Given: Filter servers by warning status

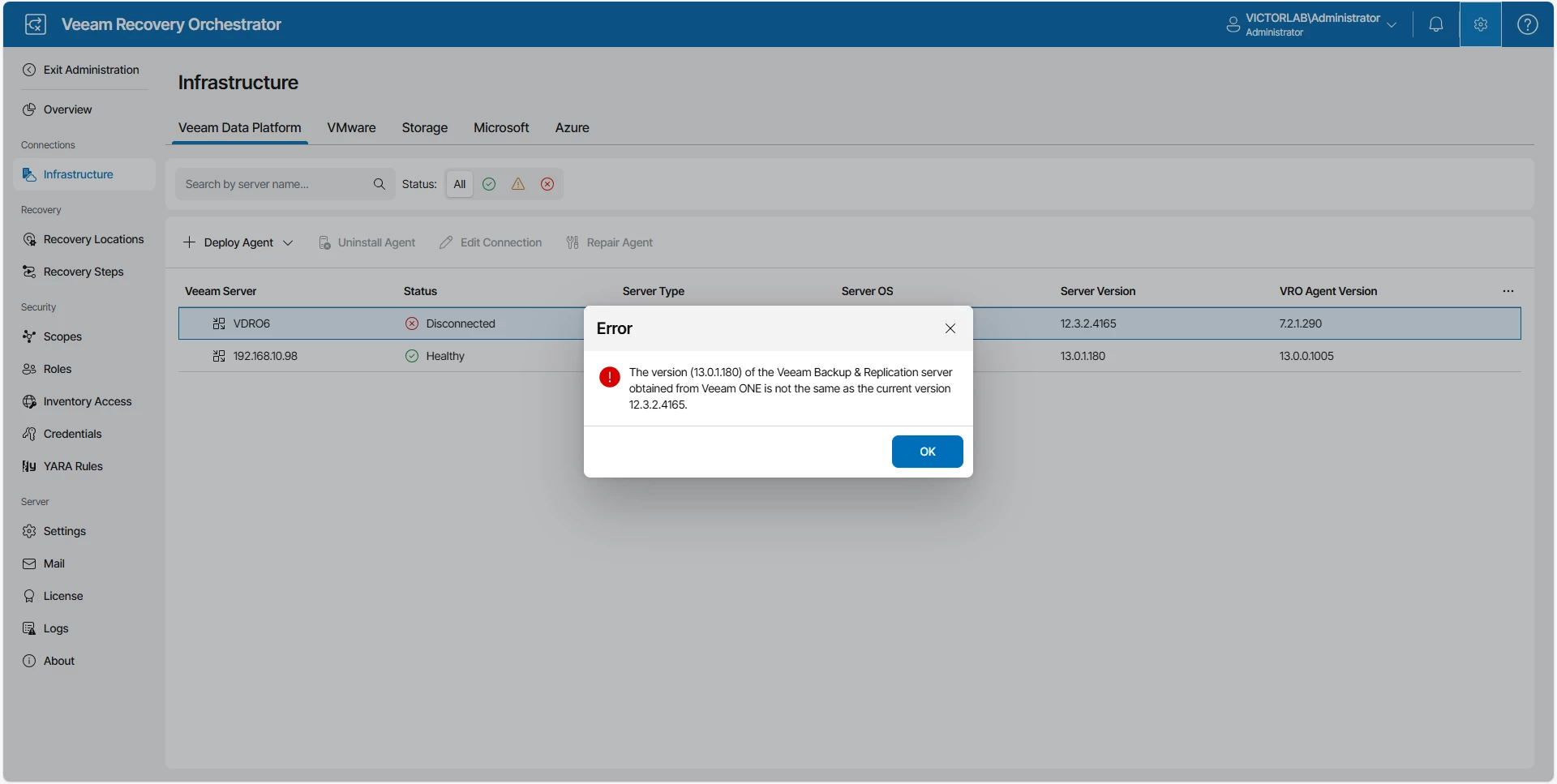Looking at the screenshot, I should point(518,184).
